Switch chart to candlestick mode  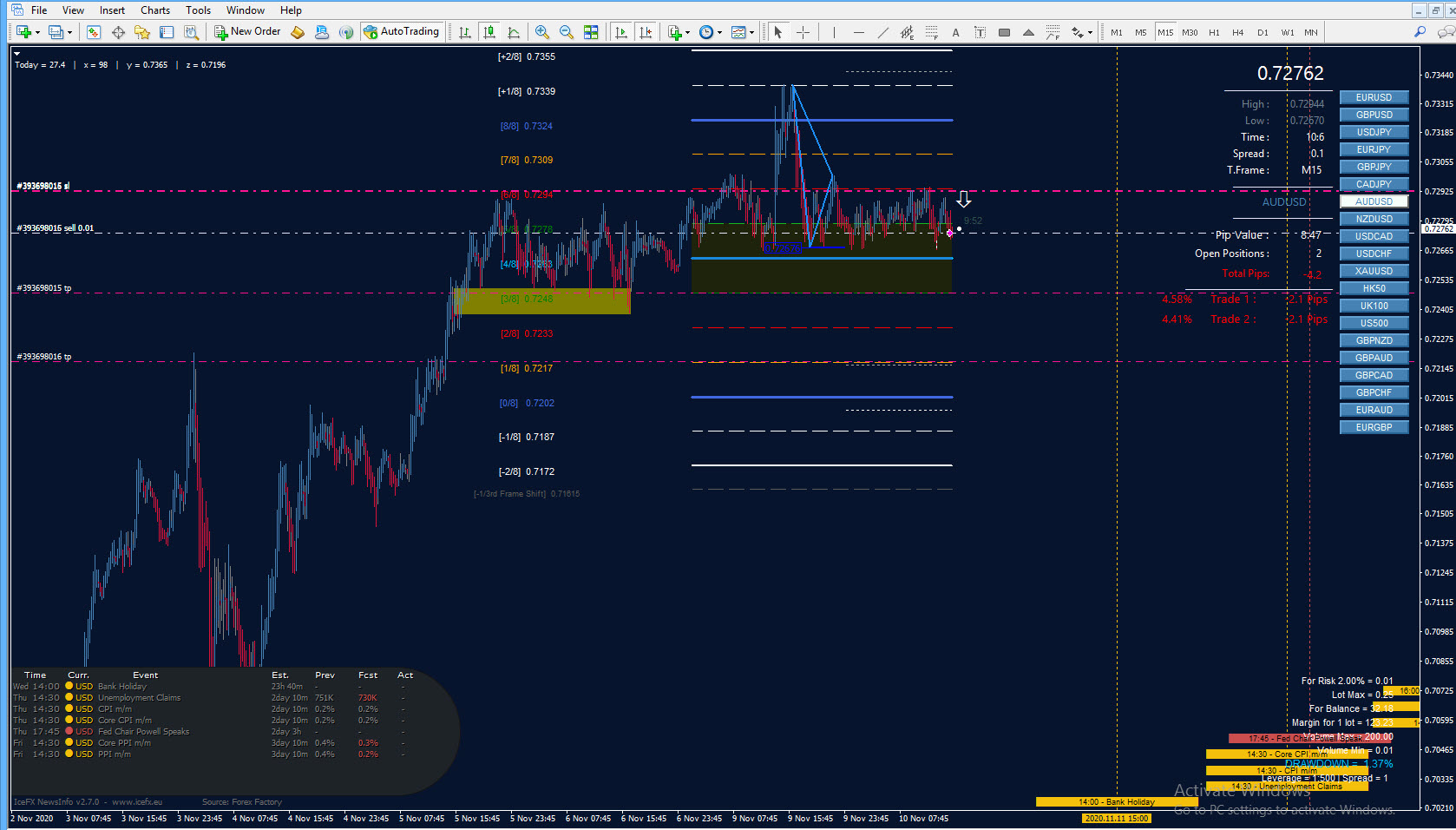tap(489, 32)
